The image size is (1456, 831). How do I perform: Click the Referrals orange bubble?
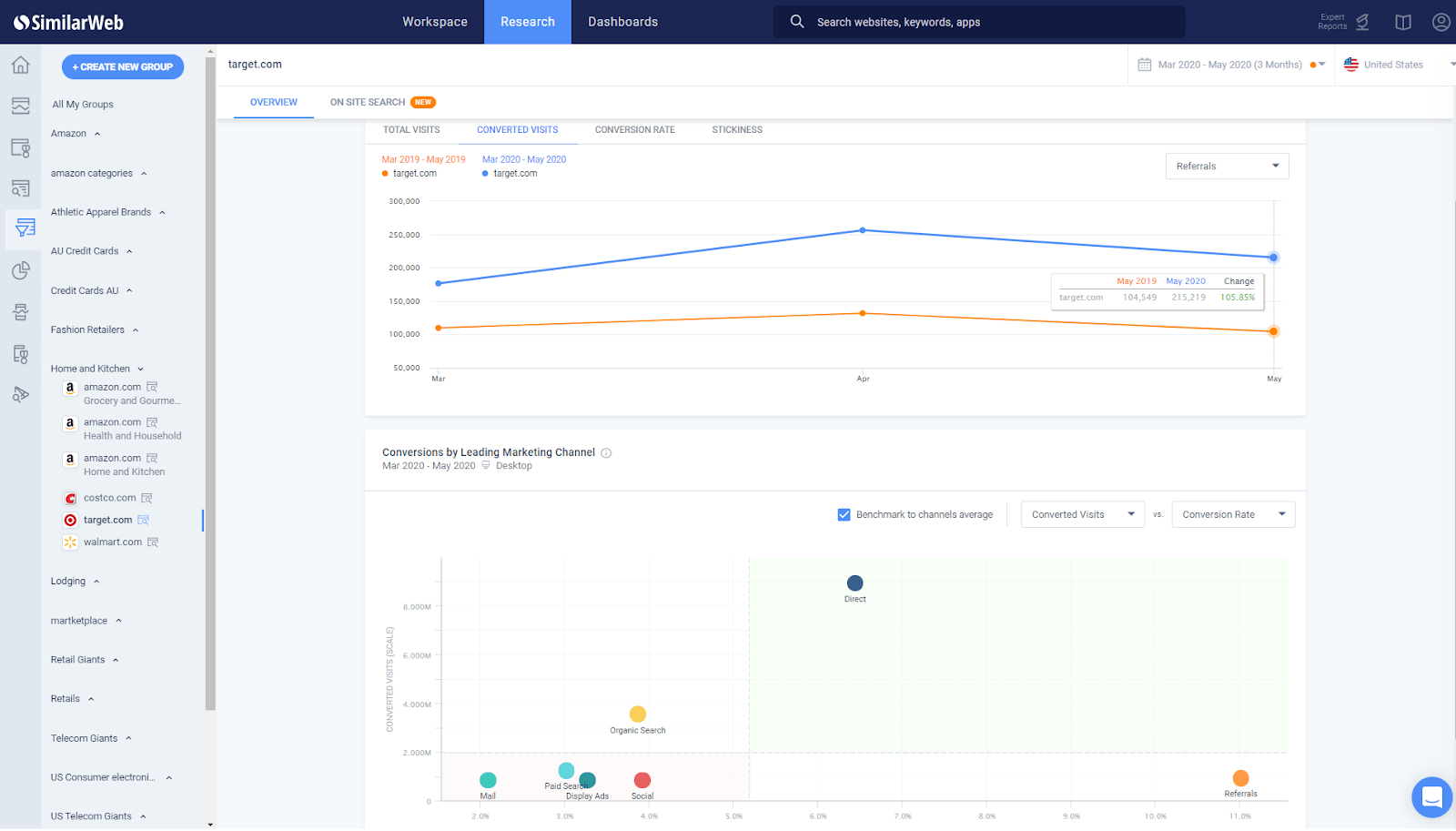(1240, 778)
